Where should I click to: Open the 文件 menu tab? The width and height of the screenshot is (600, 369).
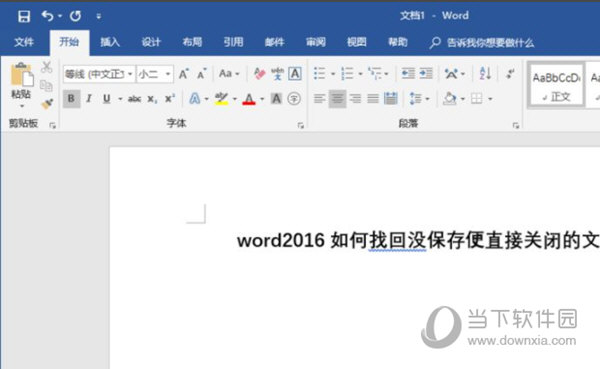click(24, 42)
